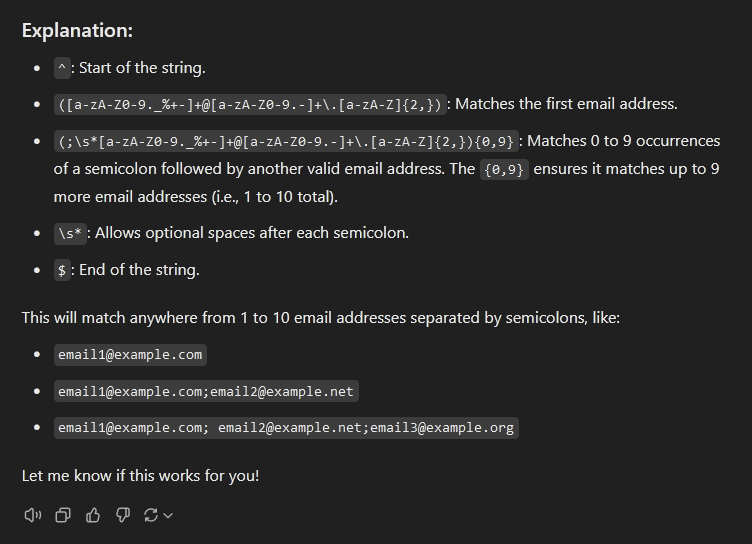752x544 pixels.
Task: Expand the chevron beside the regenerate icon
Action: pos(168,516)
